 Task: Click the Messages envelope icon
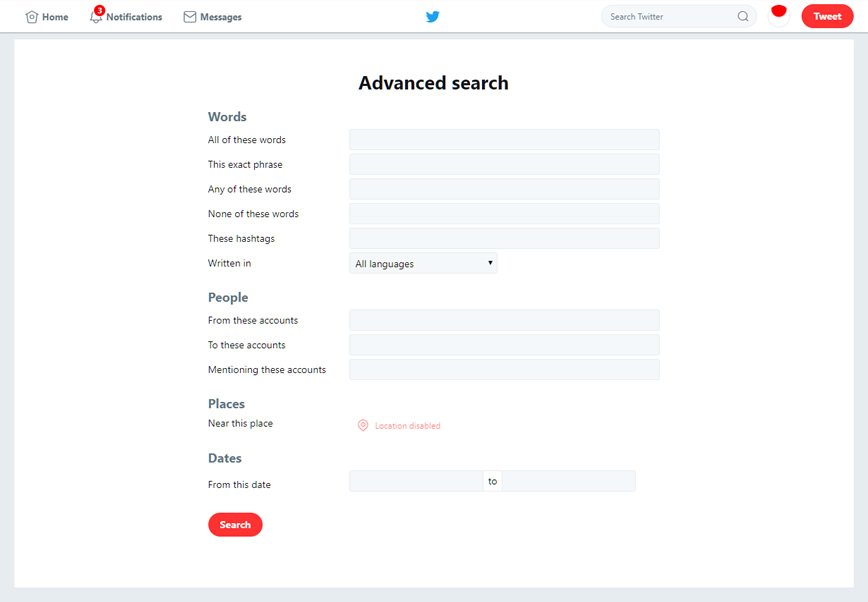click(x=190, y=17)
